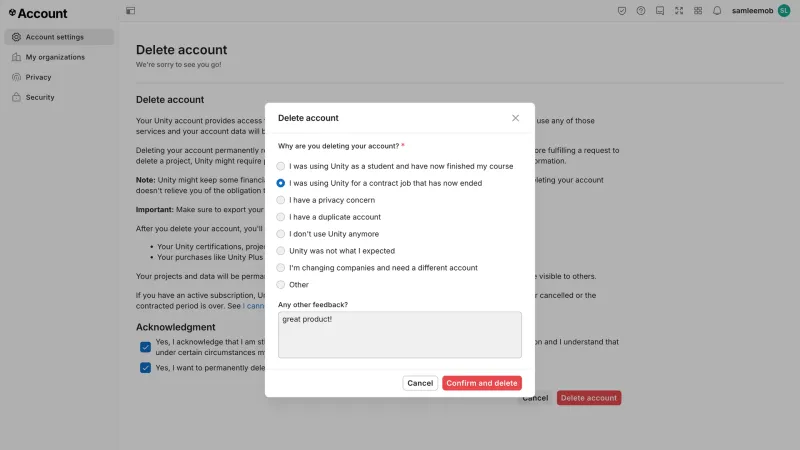The height and width of the screenshot is (450, 800).
Task: Open the shield icon in top bar
Action: (621, 11)
